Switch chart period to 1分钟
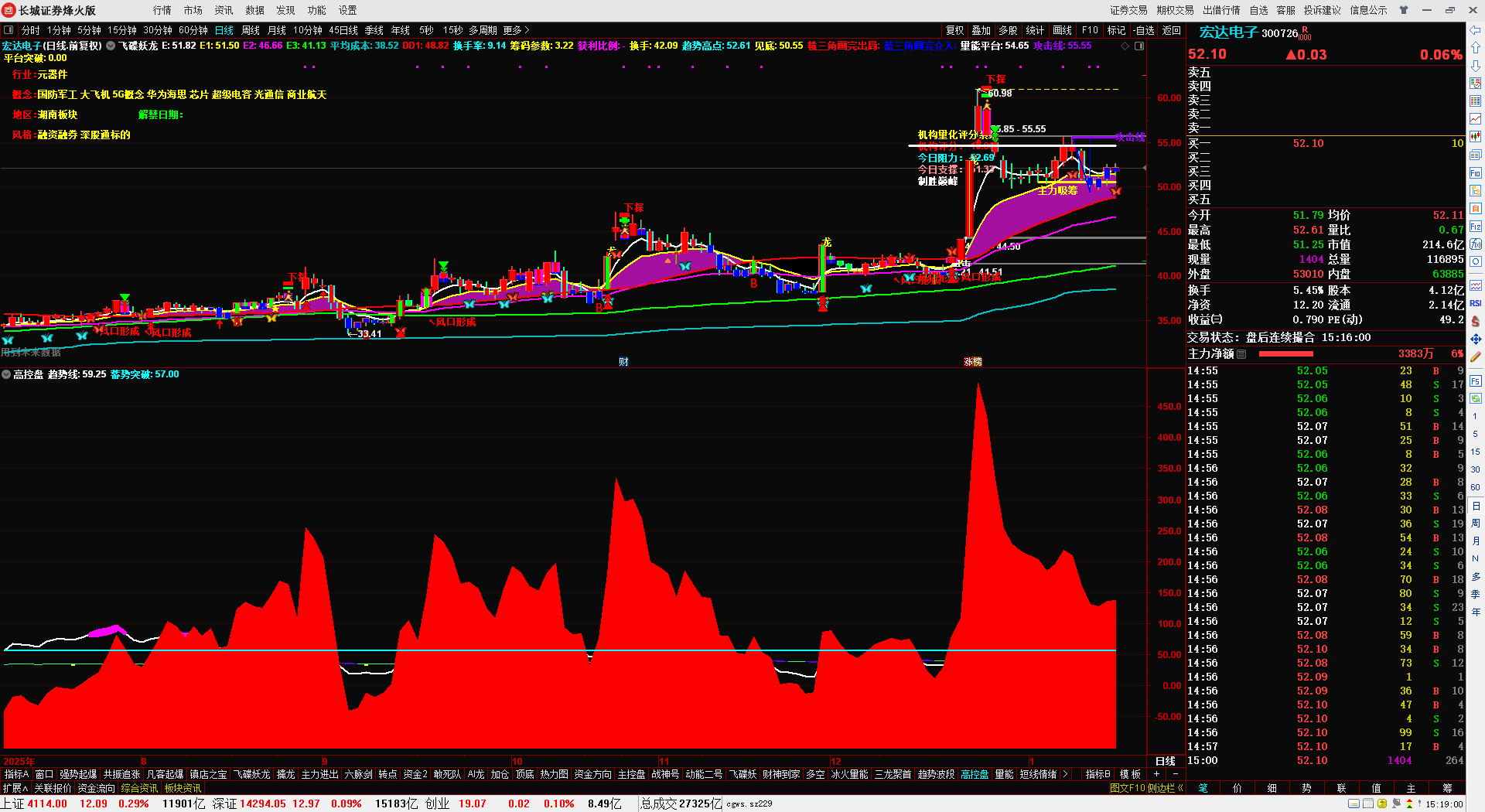Screen dimensions: 1485x812 click(60, 30)
